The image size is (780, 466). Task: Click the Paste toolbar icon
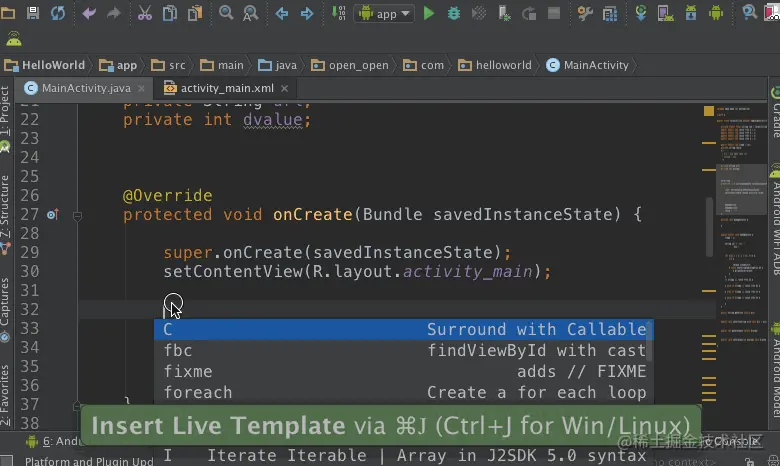195,13
